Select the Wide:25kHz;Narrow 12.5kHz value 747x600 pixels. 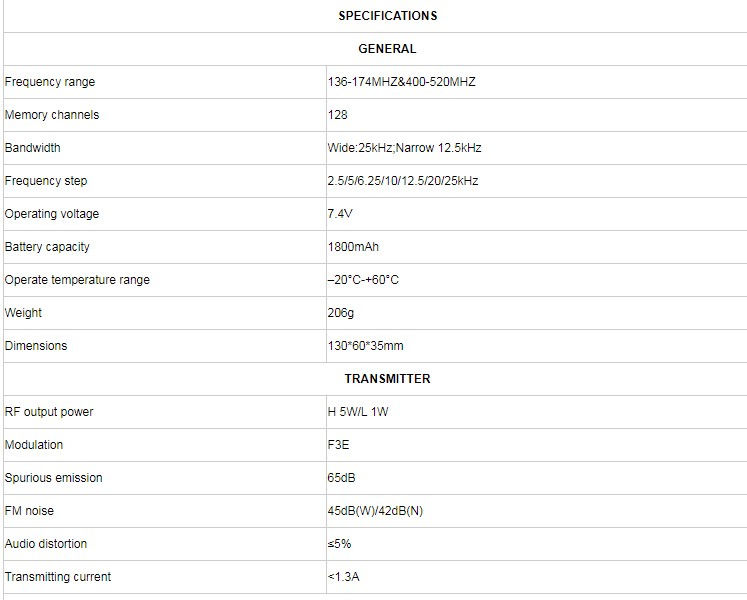(x=404, y=148)
